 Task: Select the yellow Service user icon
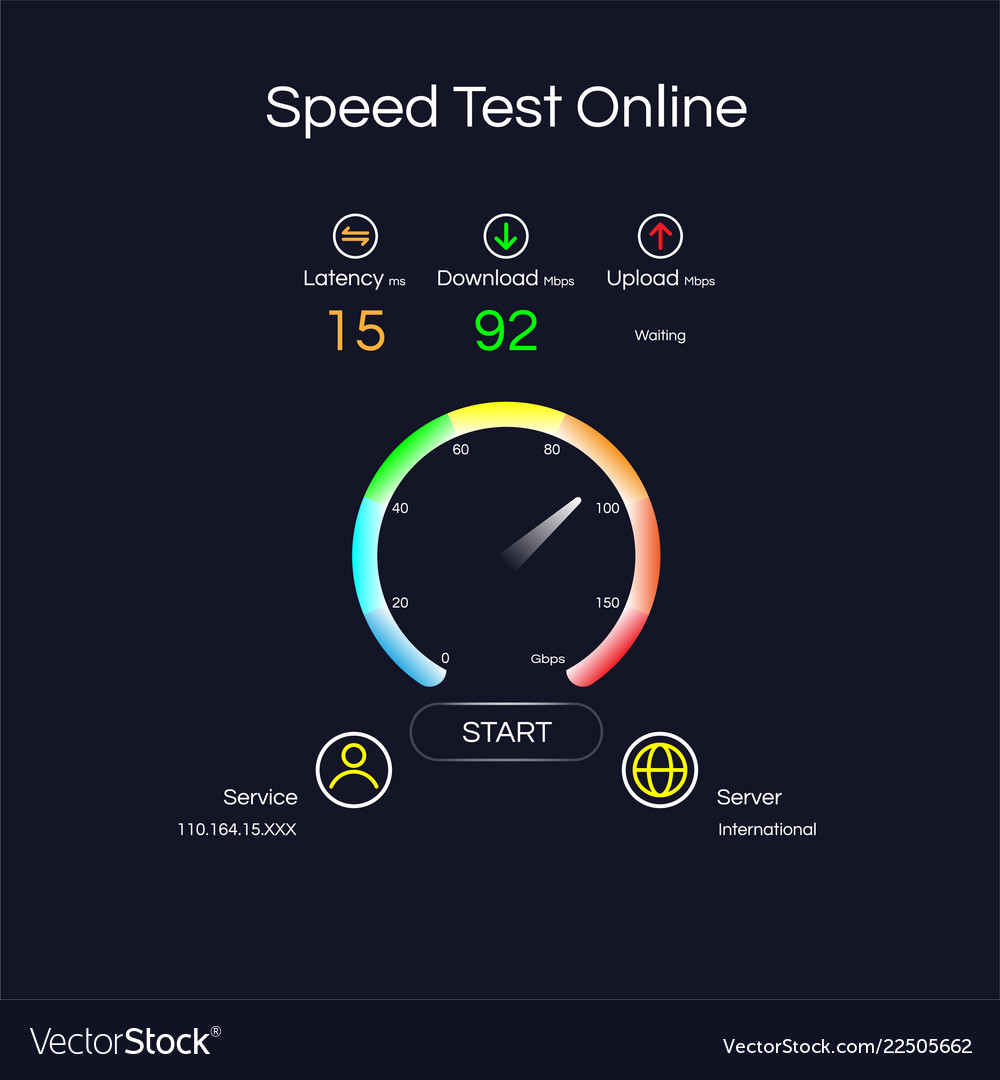(354, 770)
